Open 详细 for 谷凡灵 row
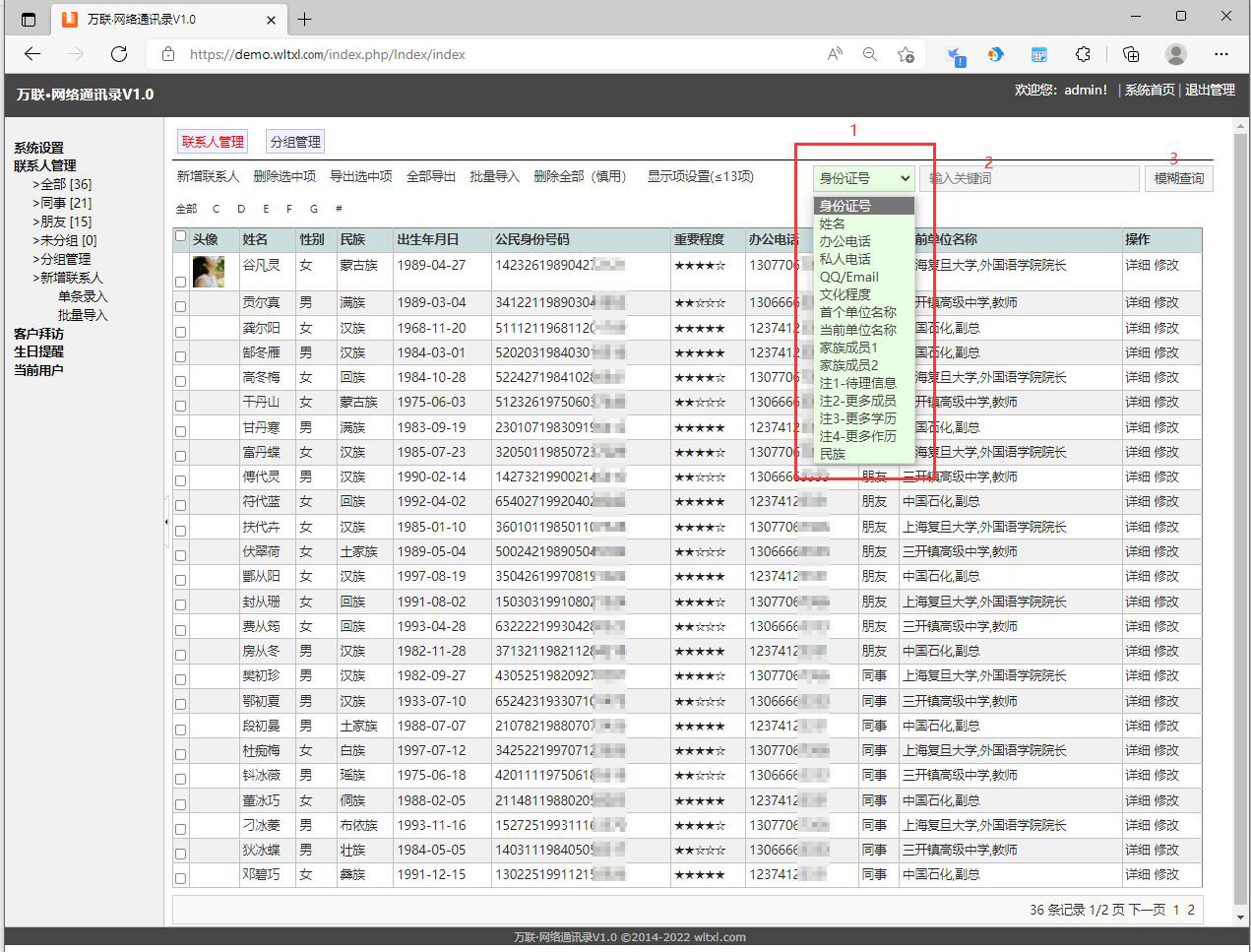Screen dimensions: 1251x952 tap(1138, 265)
